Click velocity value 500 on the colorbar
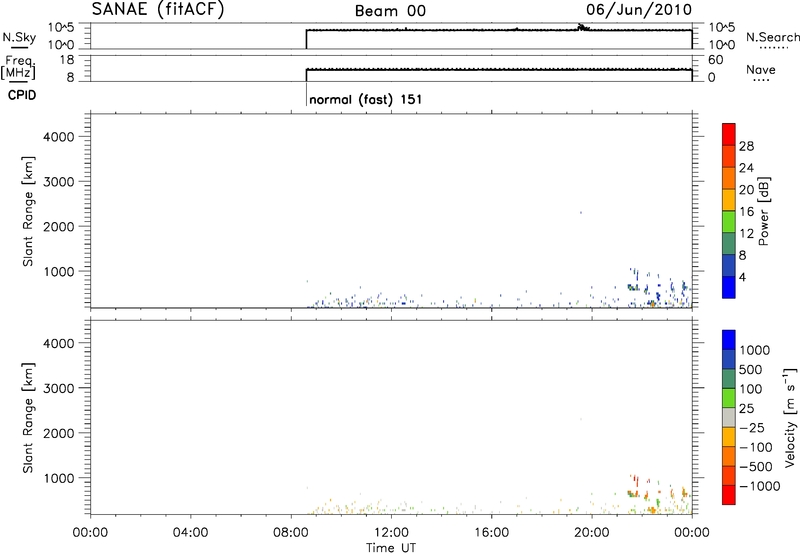 coord(751,370)
